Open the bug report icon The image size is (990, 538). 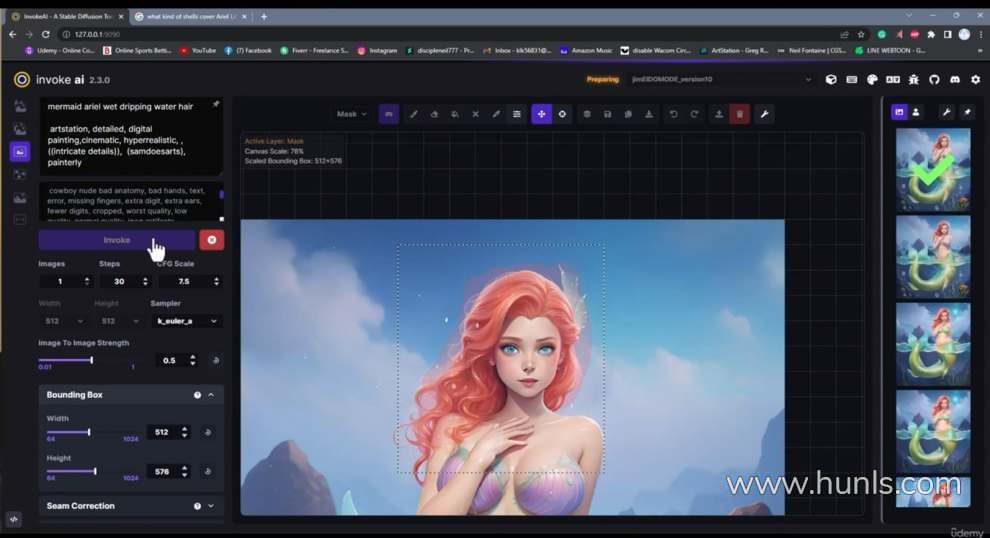click(914, 80)
